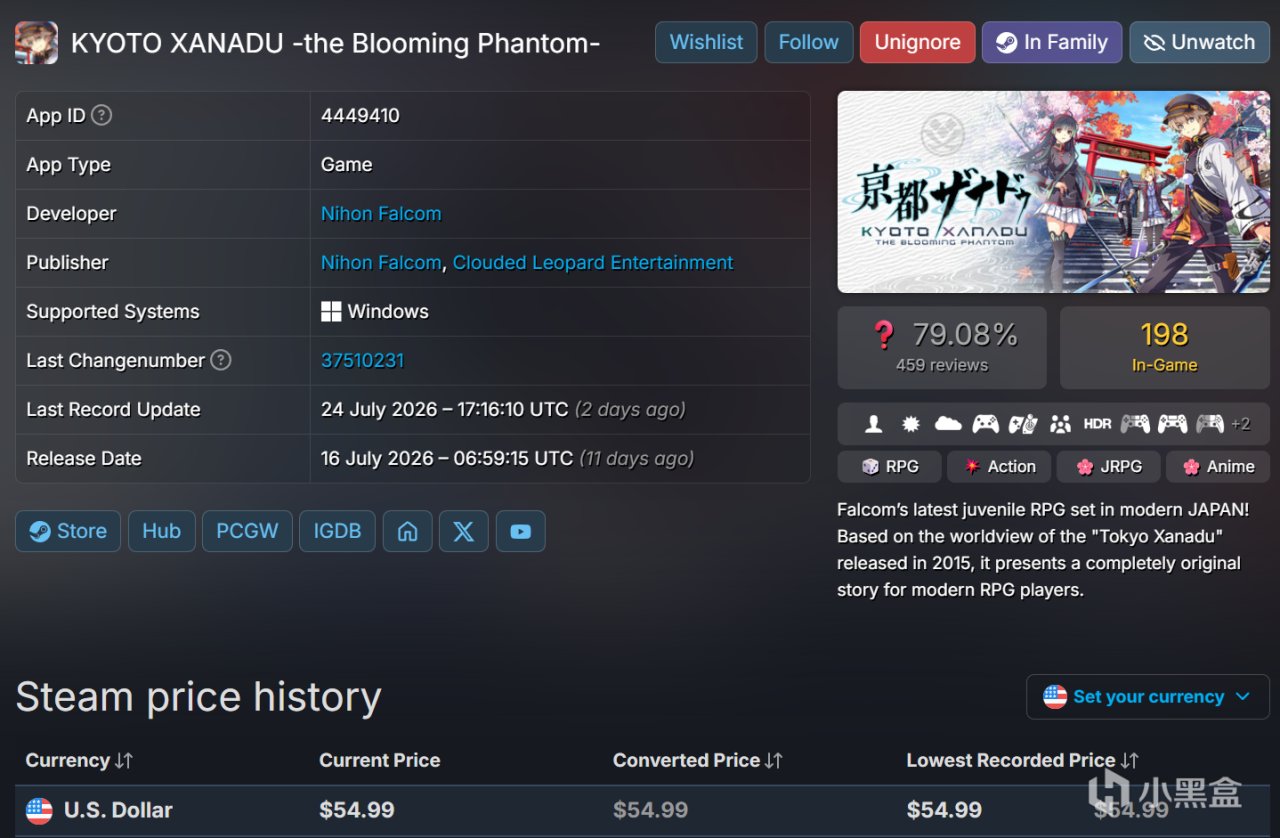The height and width of the screenshot is (838, 1280).
Task: Click Unwatch to stop watching app
Action: pyautogui.click(x=1199, y=42)
